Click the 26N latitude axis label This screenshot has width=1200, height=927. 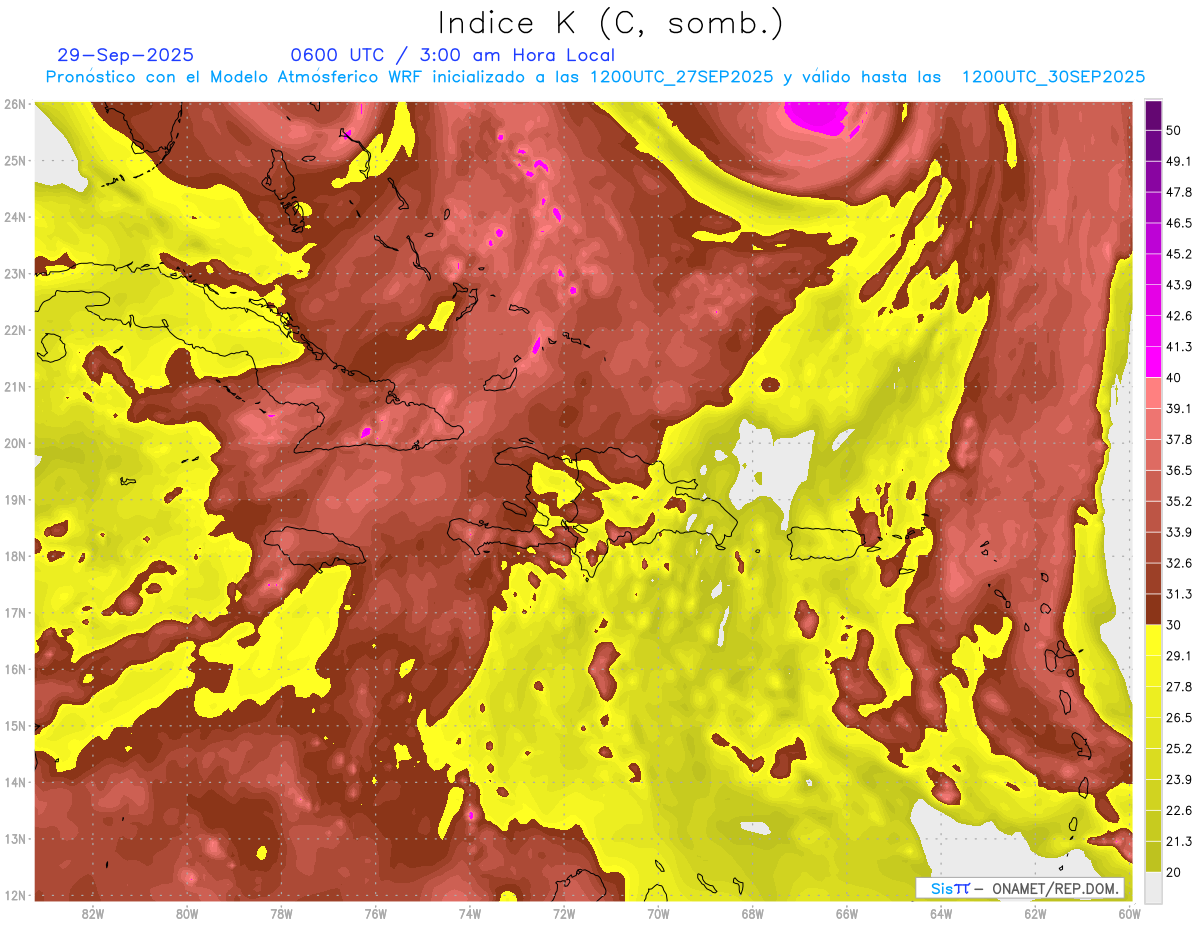tap(15, 104)
